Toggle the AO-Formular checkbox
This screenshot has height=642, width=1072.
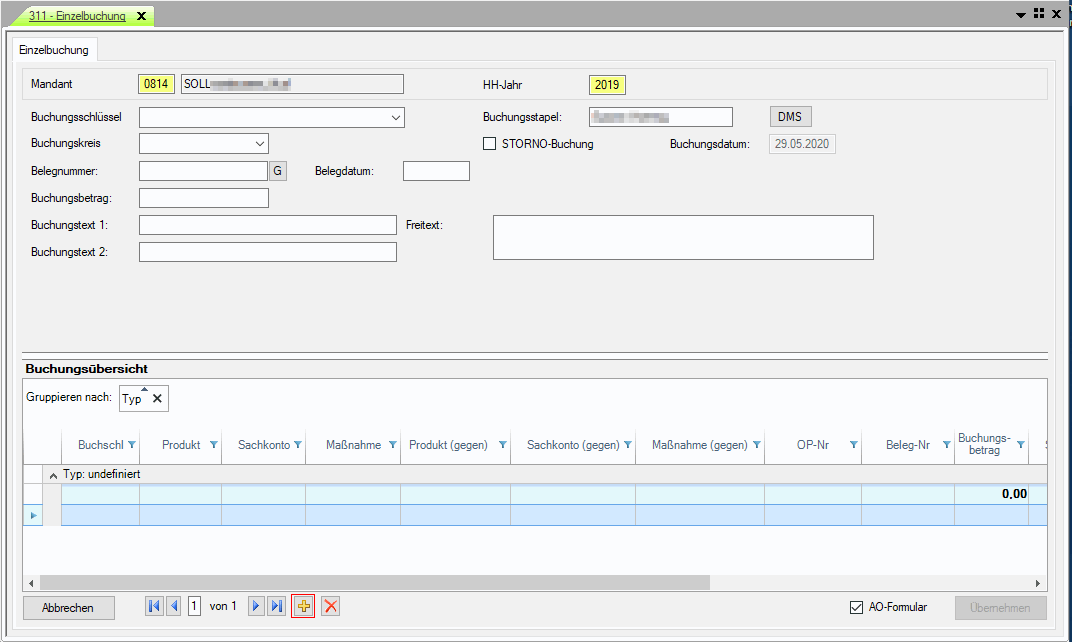pyautogui.click(x=856, y=607)
